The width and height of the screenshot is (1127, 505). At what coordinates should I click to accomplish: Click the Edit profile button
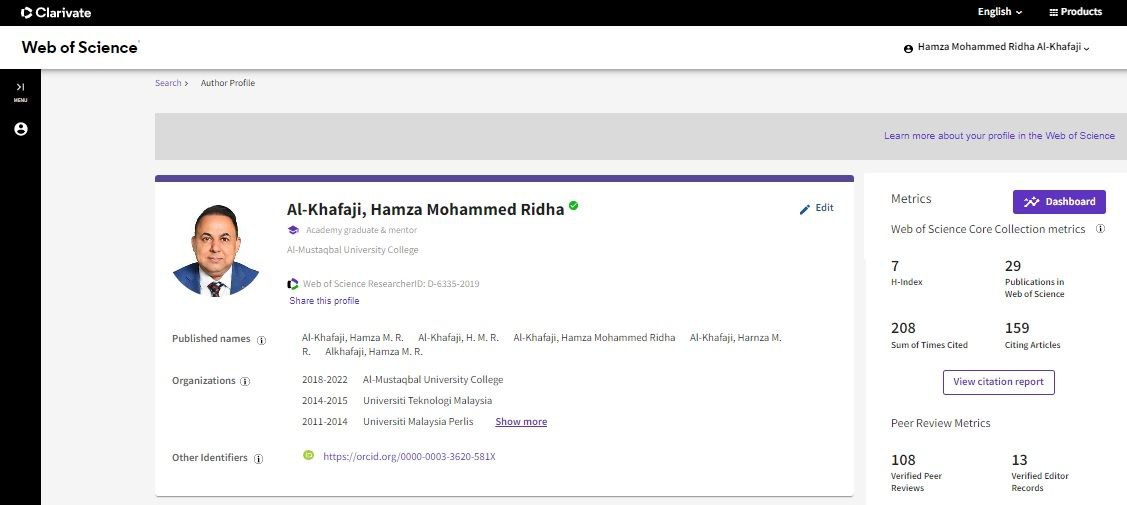(x=816, y=208)
